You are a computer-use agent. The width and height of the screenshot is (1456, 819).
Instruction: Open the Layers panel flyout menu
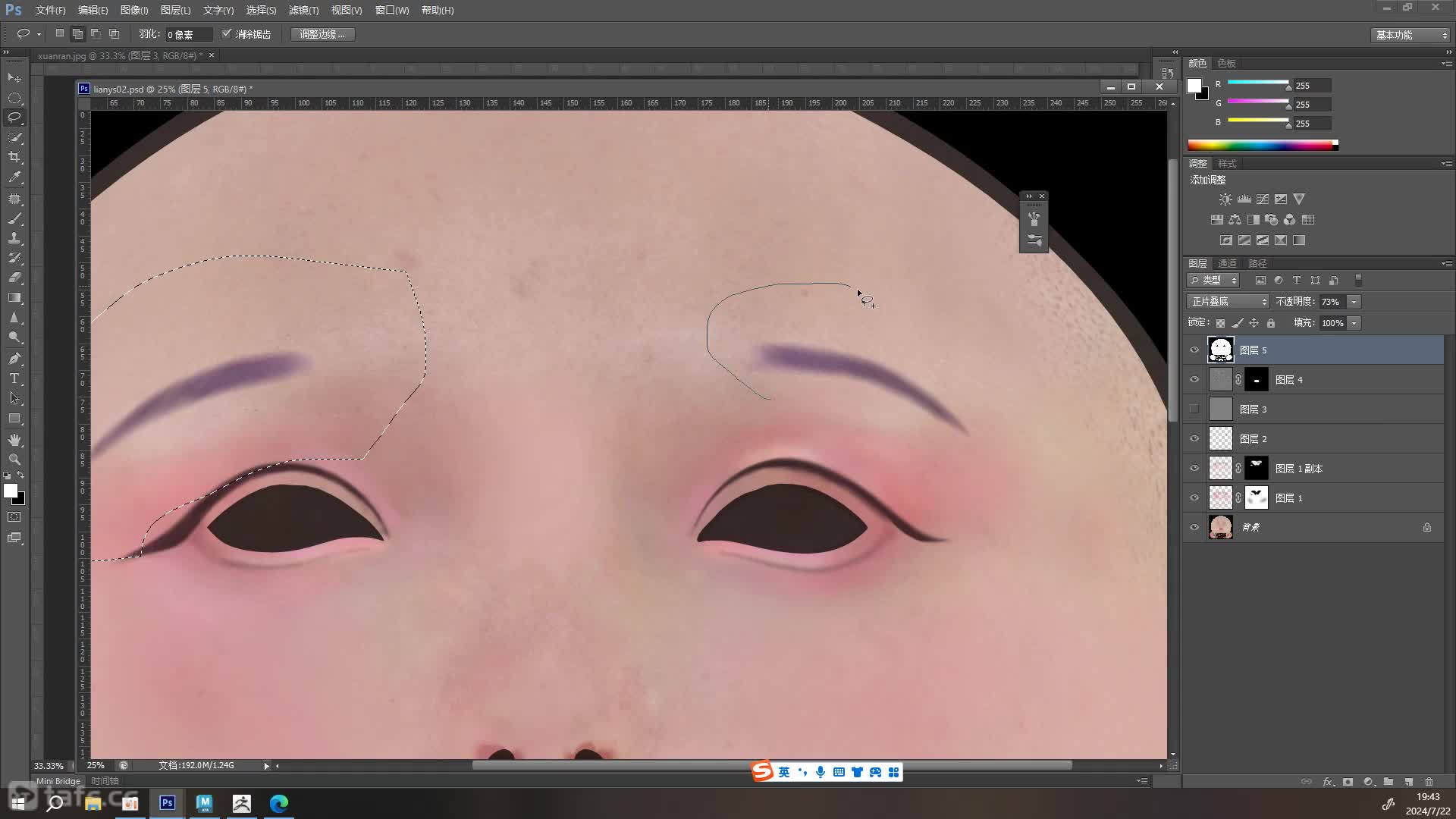point(1447,263)
